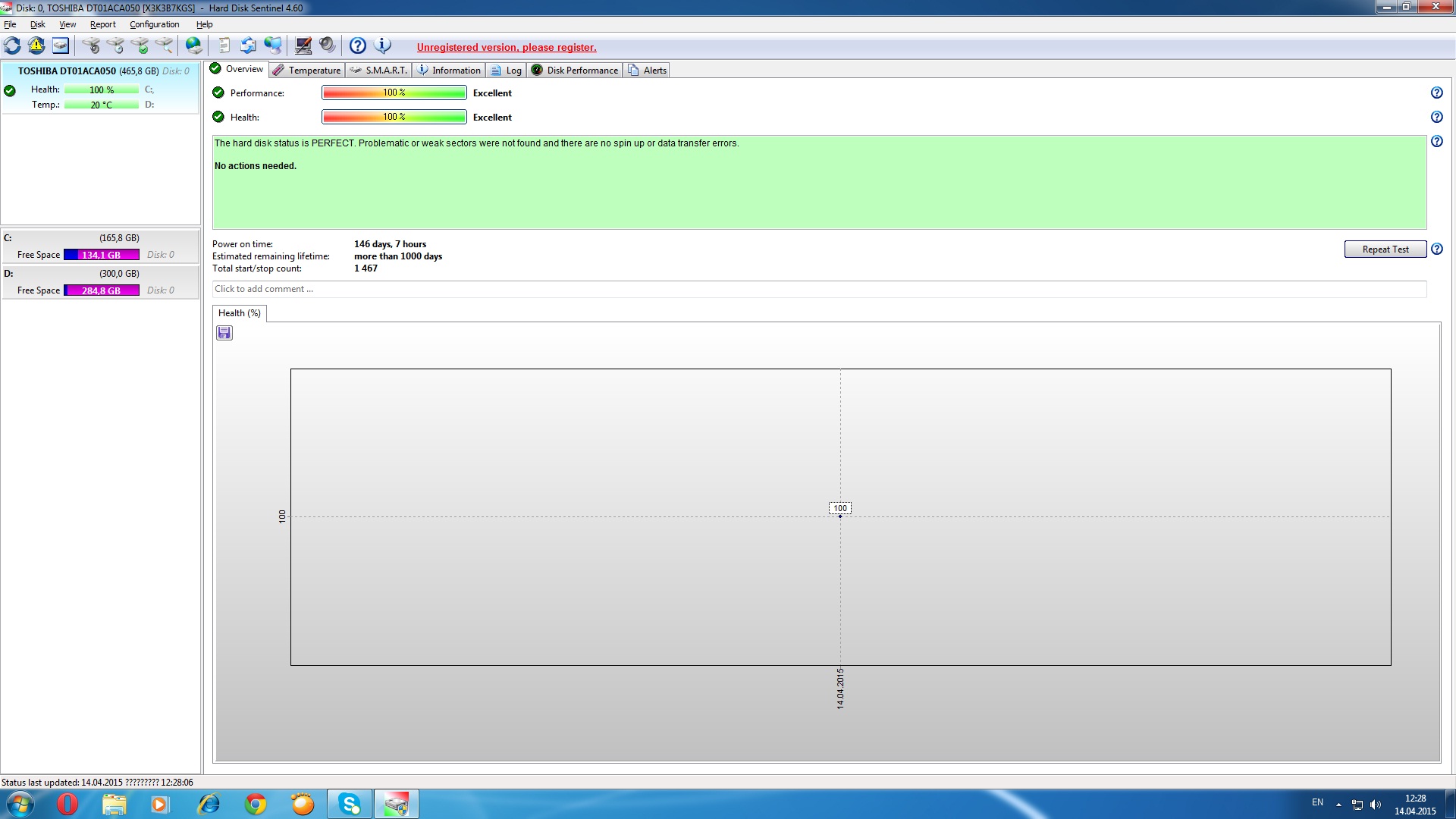Switch to the Temperature tab
The height and width of the screenshot is (819, 1456).
point(307,71)
